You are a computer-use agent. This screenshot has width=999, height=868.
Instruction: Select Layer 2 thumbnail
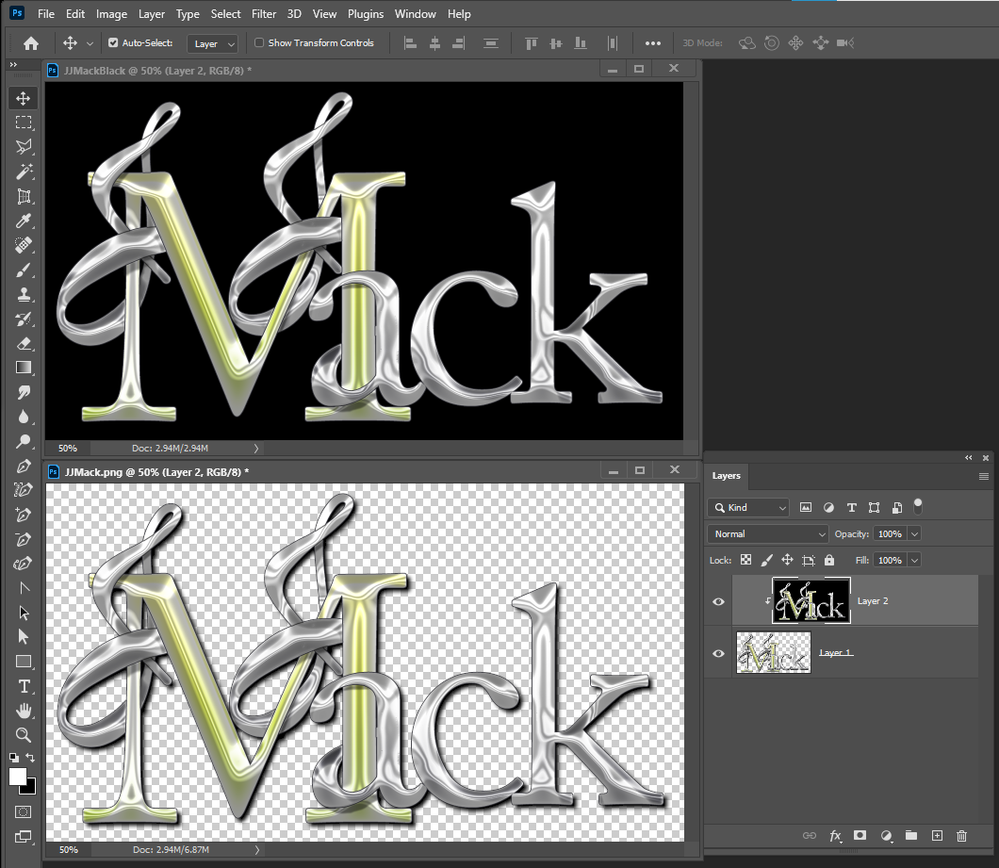pos(811,601)
